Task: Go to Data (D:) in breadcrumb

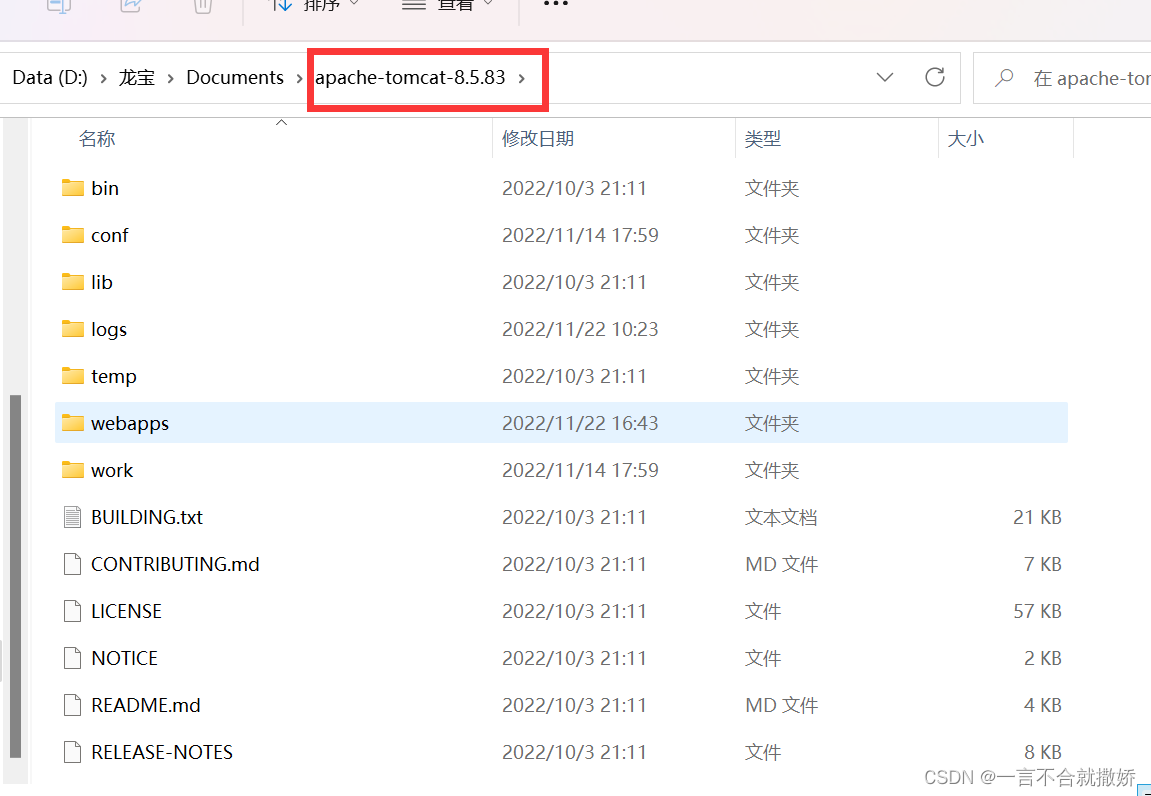Action: tap(50, 78)
